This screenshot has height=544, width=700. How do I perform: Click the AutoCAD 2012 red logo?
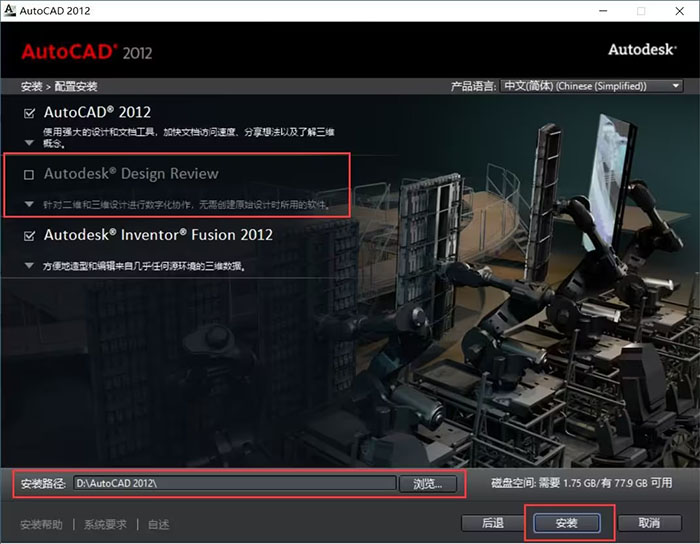87,52
